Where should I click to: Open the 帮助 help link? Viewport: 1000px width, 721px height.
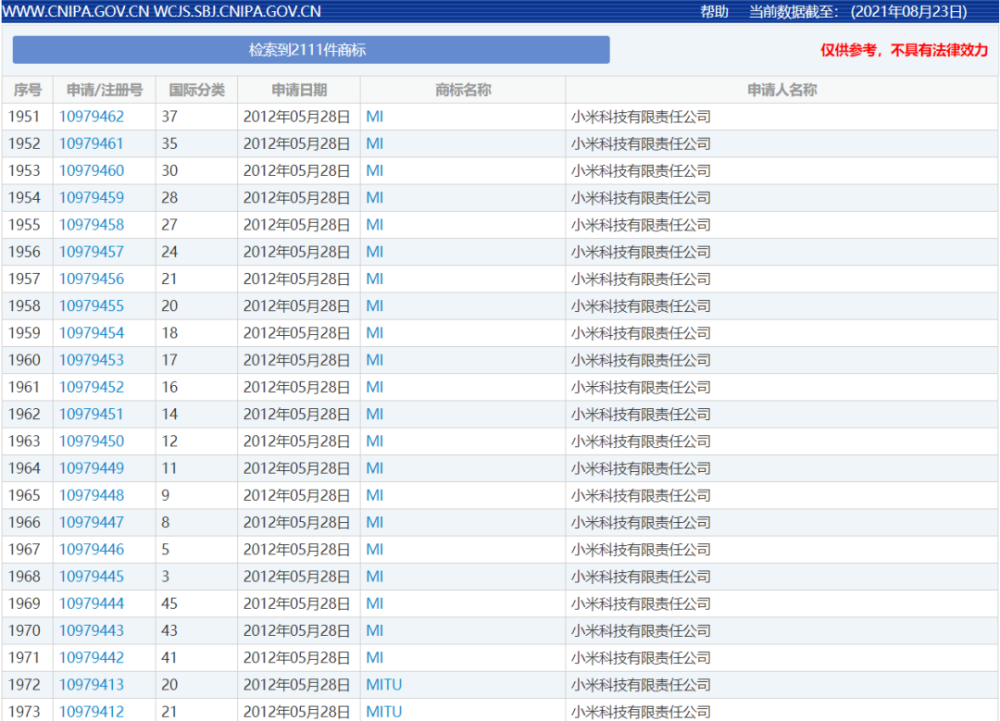(714, 11)
